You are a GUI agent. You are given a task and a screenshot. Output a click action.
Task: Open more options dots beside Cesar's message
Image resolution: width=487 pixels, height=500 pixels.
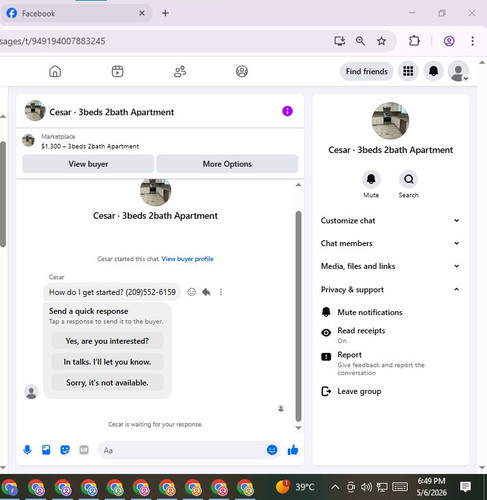pos(221,292)
